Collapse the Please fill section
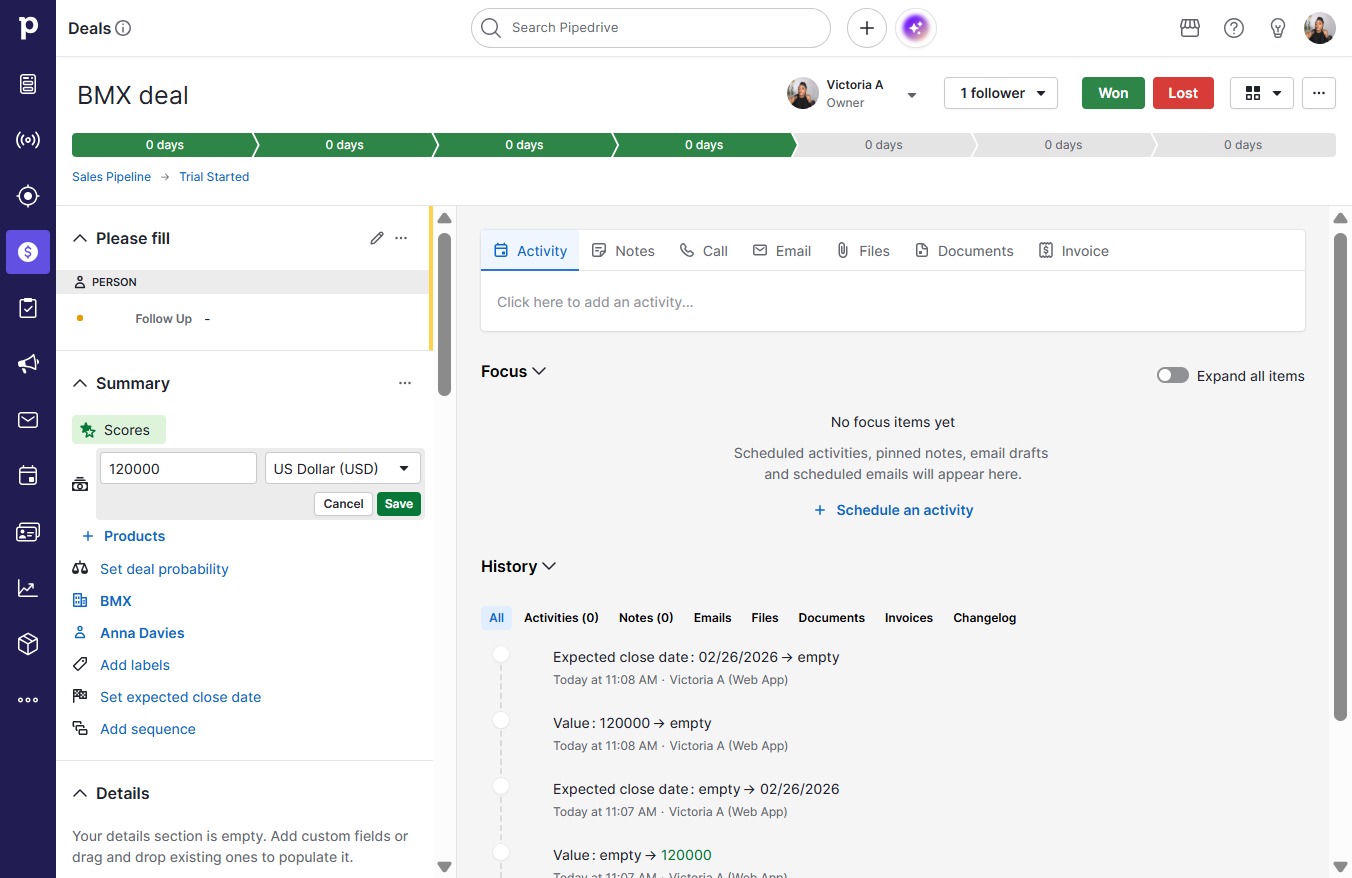The height and width of the screenshot is (878, 1352). (80, 238)
